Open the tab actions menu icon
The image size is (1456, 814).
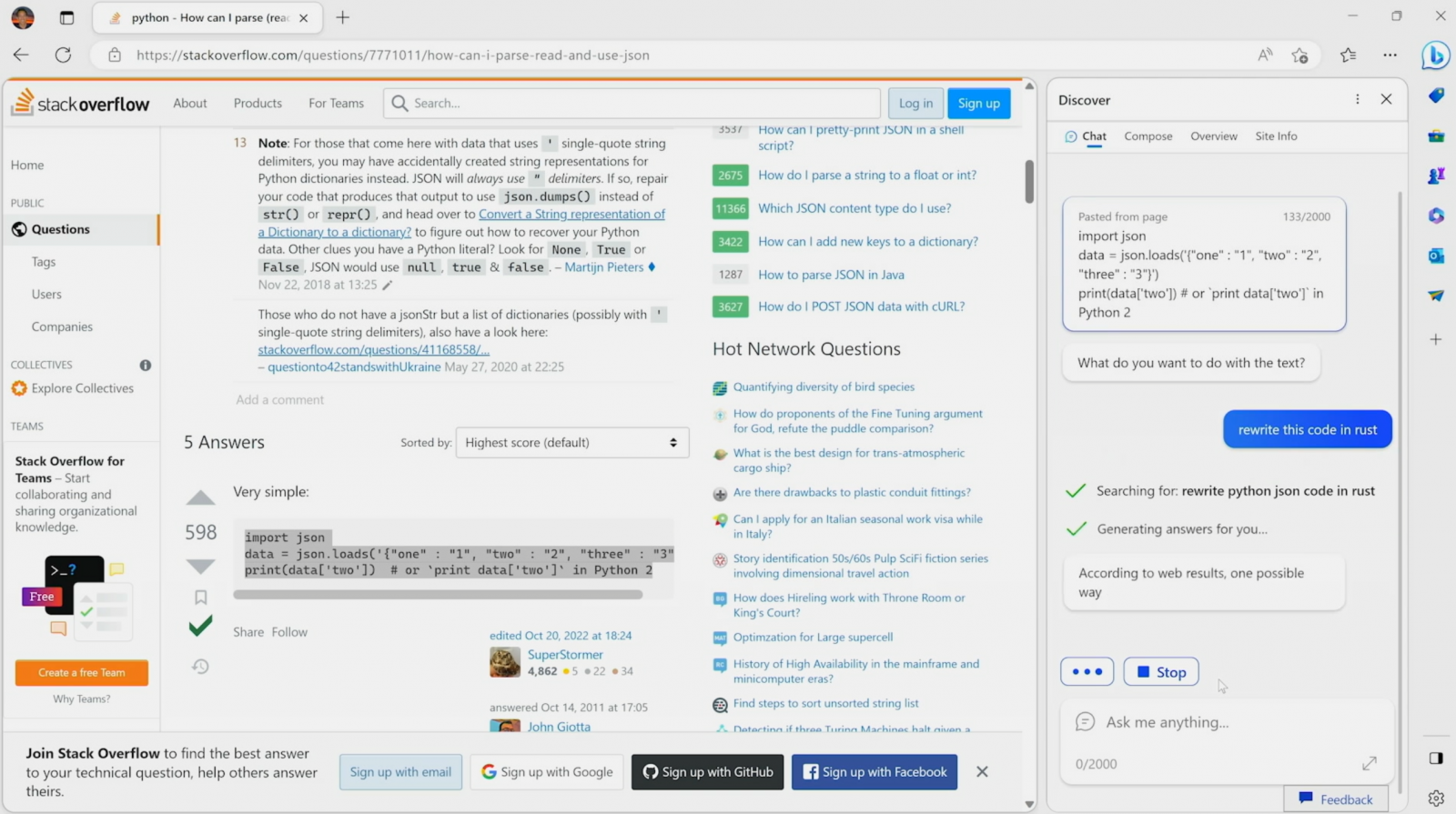[x=66, y=17]
